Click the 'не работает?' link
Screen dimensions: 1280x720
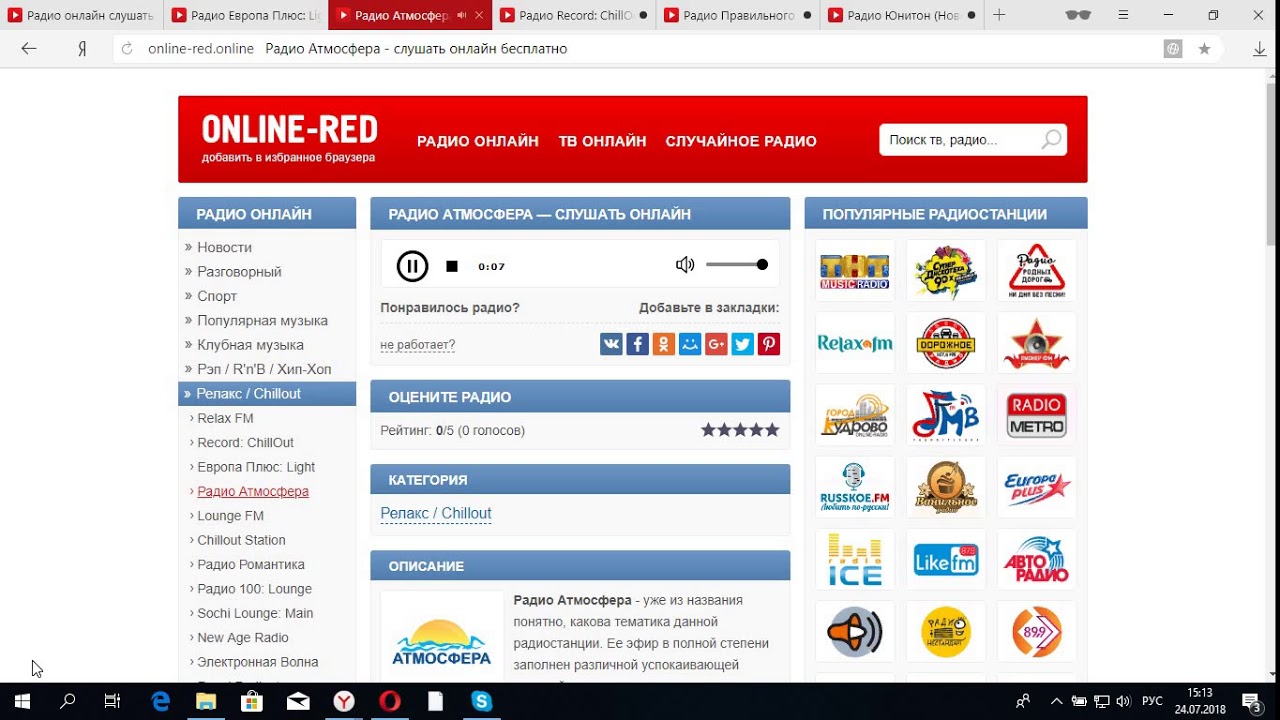pyautogui.click(x=417, y=345)
